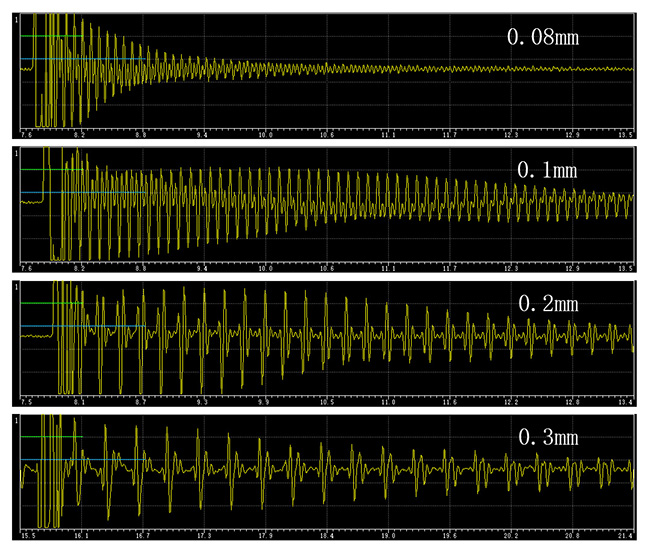Click the 7.5 tick on the 0.2mm axis
The height and width of the screenshot is (553, 650).
click(x=26, y=401)
